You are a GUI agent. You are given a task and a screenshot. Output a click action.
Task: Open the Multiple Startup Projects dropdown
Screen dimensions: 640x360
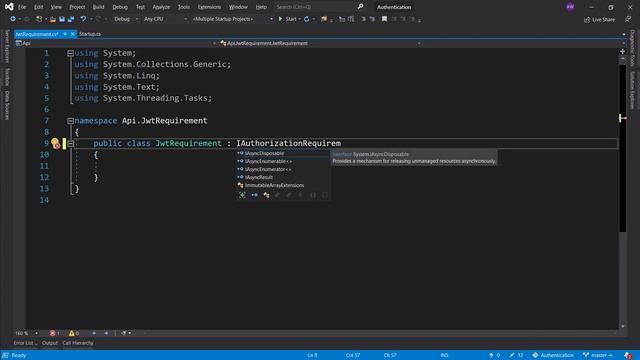(232, 19)
